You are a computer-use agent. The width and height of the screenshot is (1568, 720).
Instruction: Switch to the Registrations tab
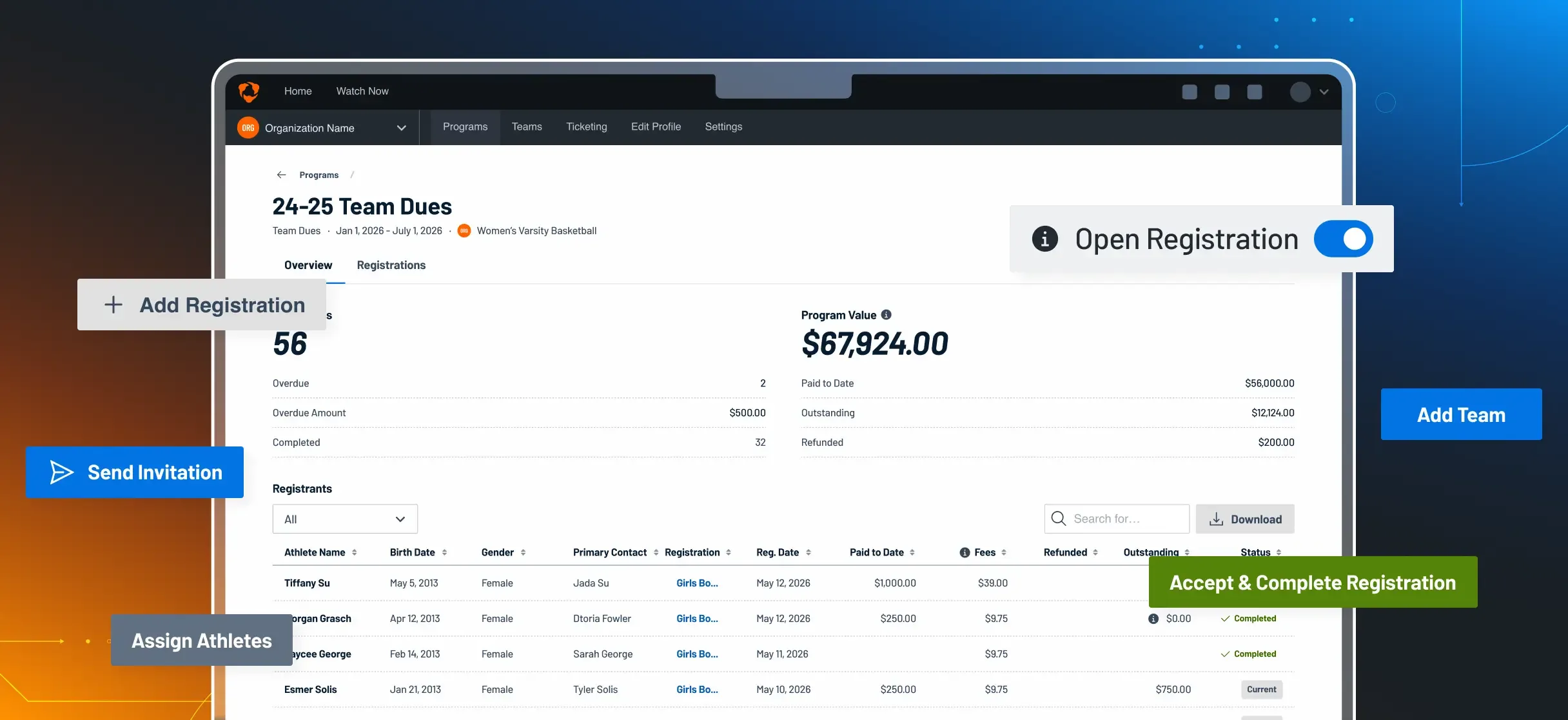[391, 265]
